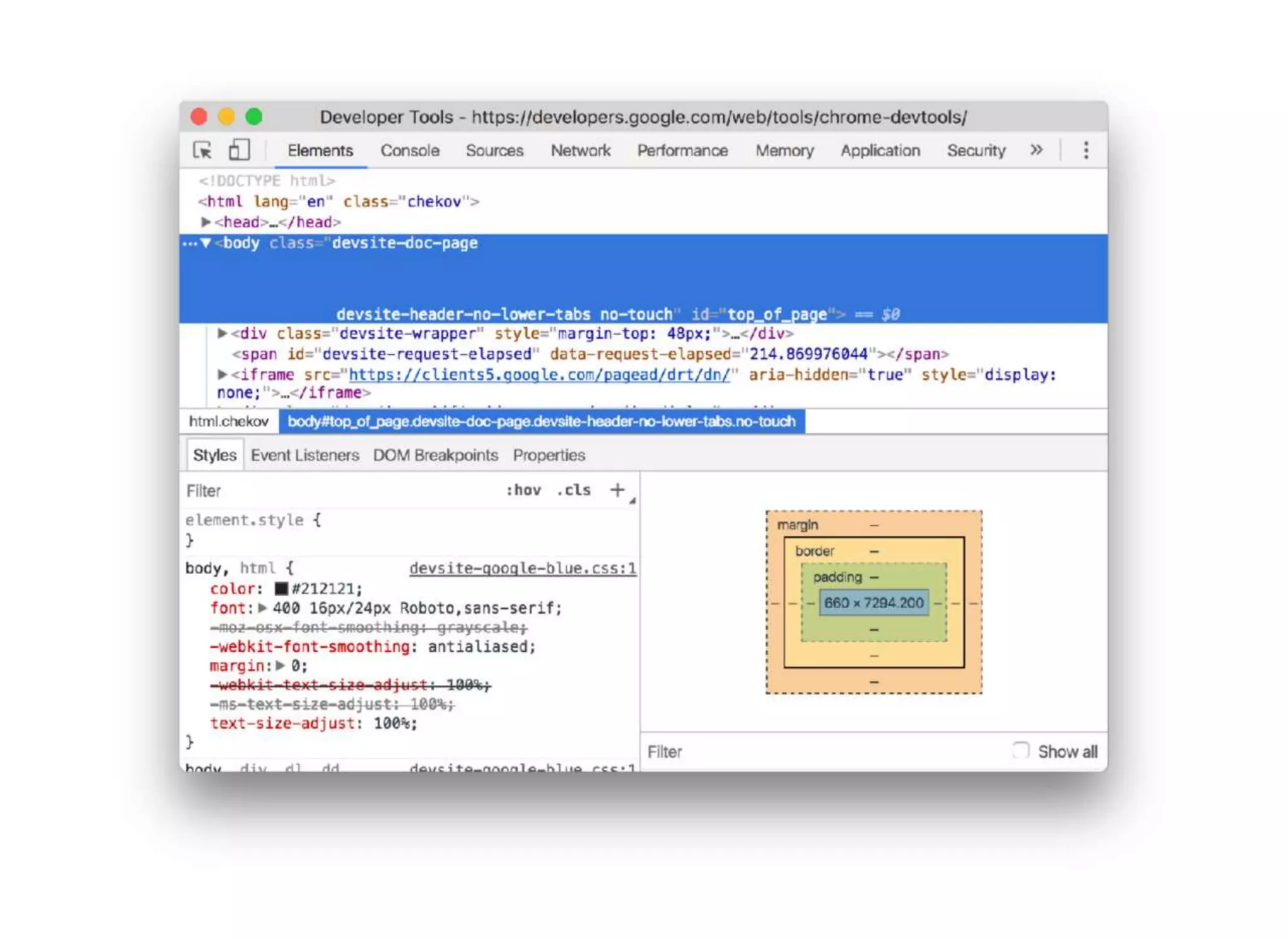Open the DevTools three-dot menu

pyautogui.click(x=1086, y=150)
